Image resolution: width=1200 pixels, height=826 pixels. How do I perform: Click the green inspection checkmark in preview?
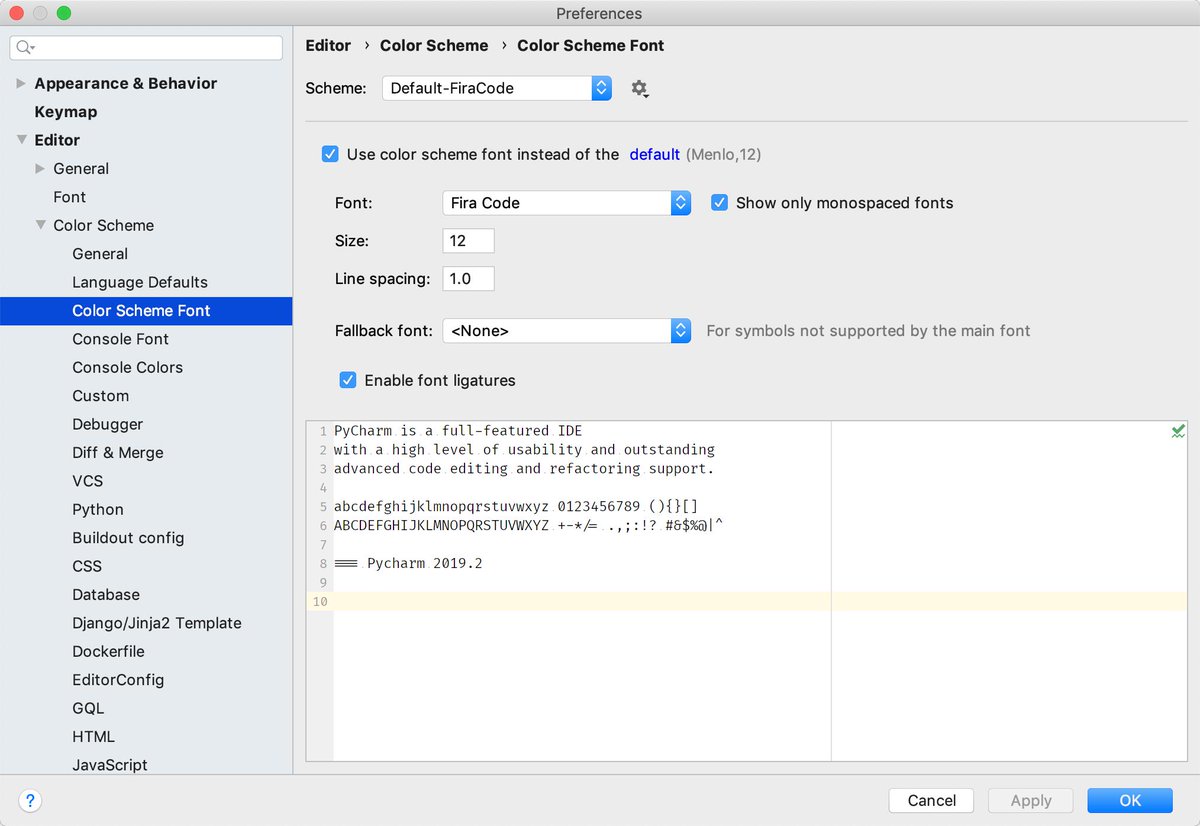(x=1178, y=432)
